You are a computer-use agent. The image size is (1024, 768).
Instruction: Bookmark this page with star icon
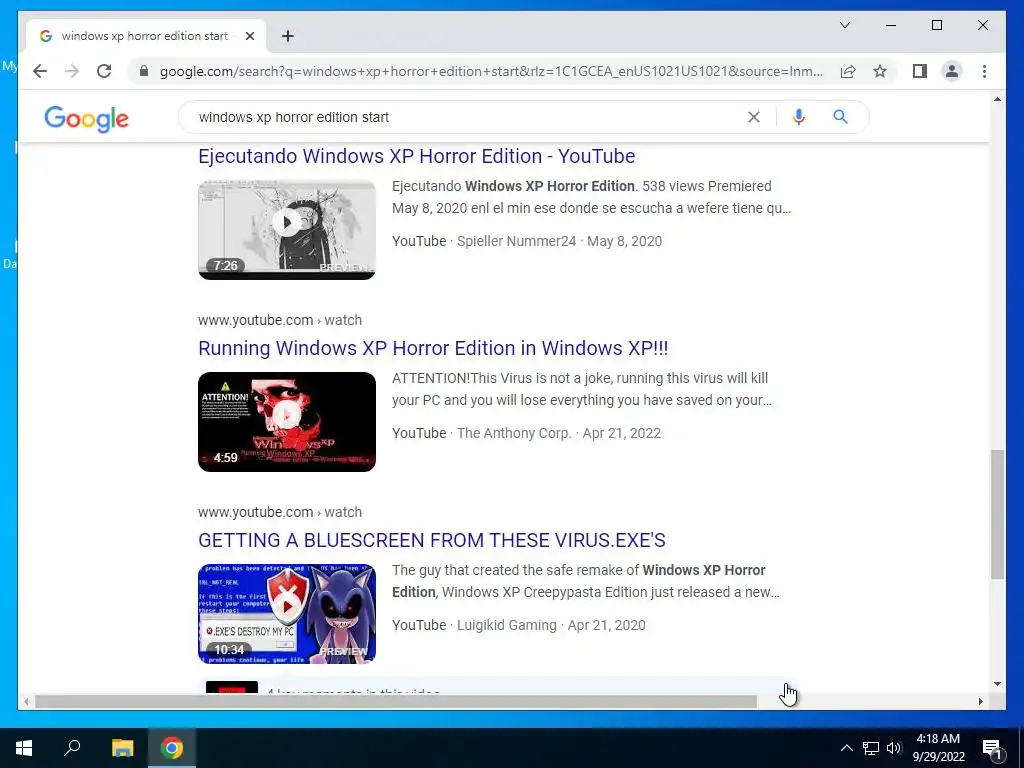point(880,71)
